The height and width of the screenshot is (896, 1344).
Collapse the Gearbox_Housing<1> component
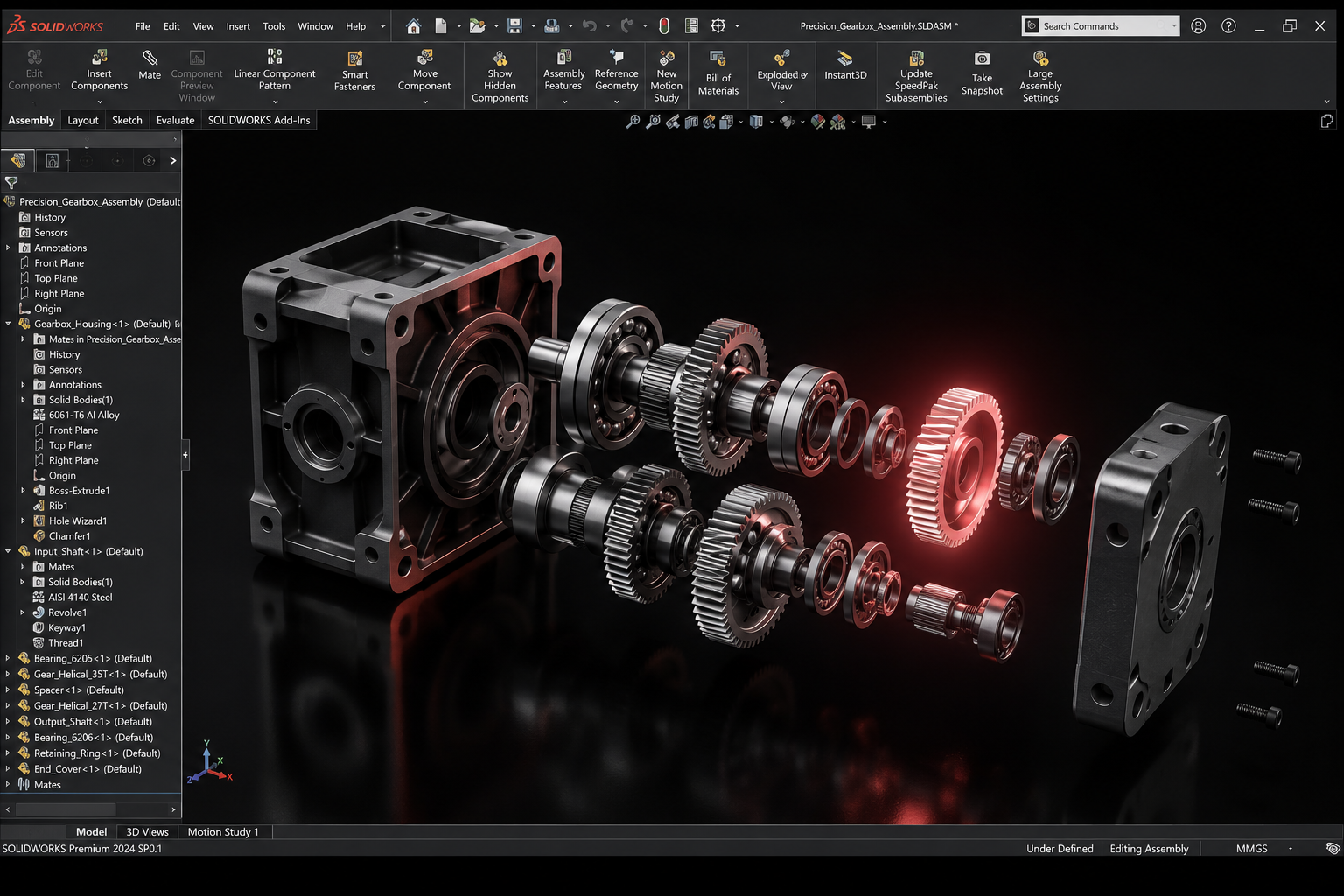[8, 324]
